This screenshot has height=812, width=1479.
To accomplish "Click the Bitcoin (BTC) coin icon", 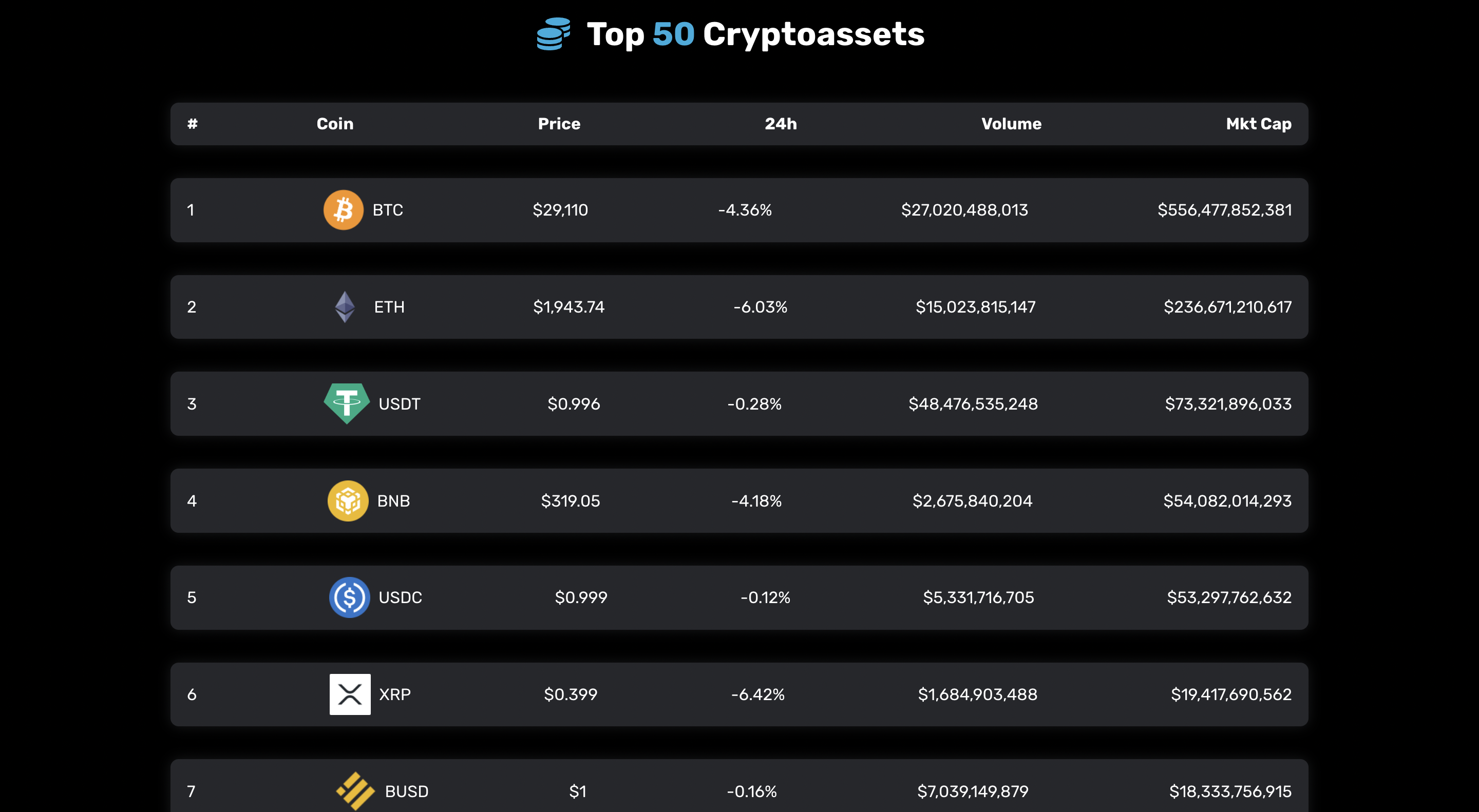I will pos(343,210).
